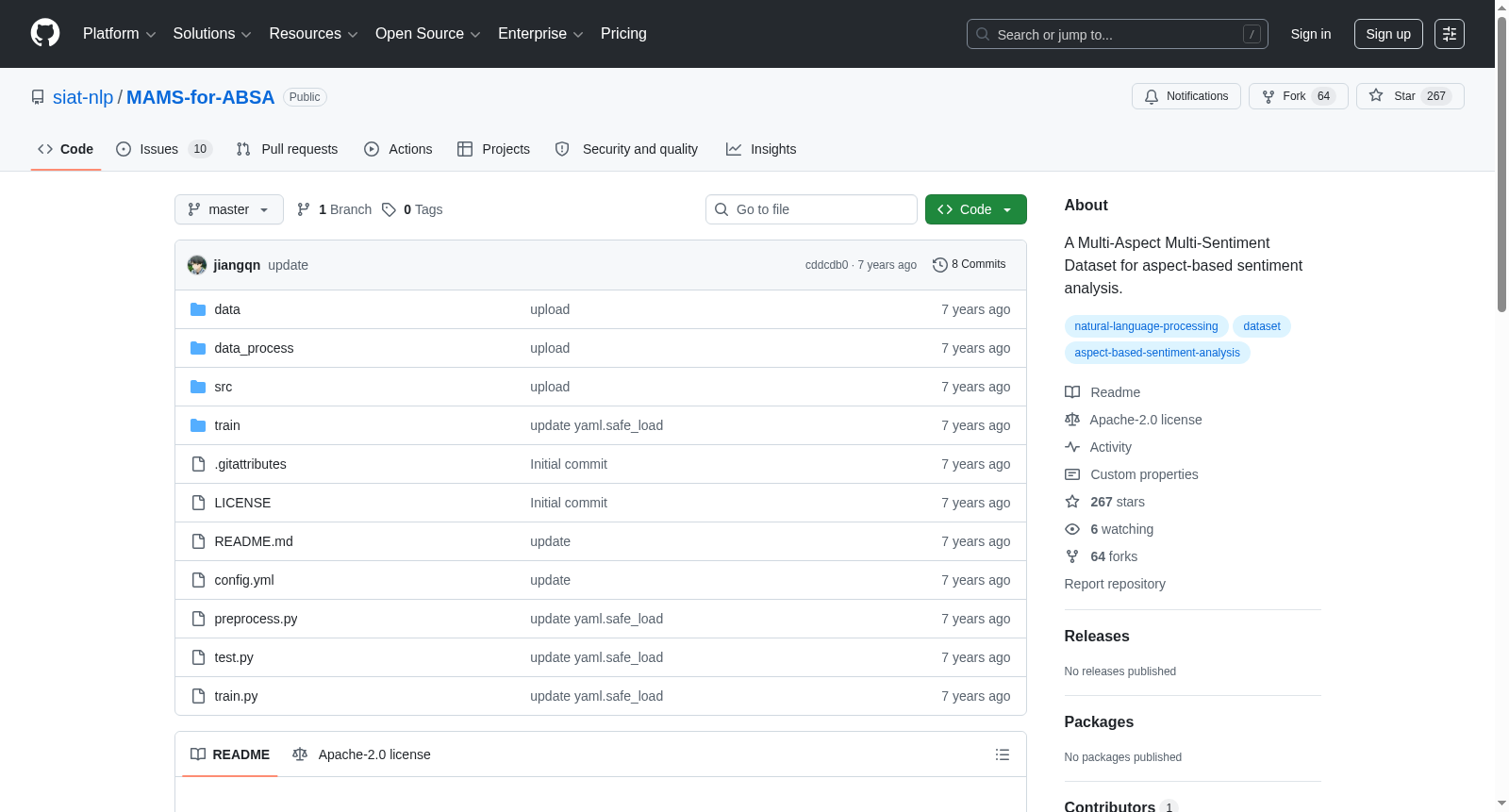This screenshot has width=1509, height=812.
Task: Click the .gitattributes file icon
Action: [x=198, y=464]
